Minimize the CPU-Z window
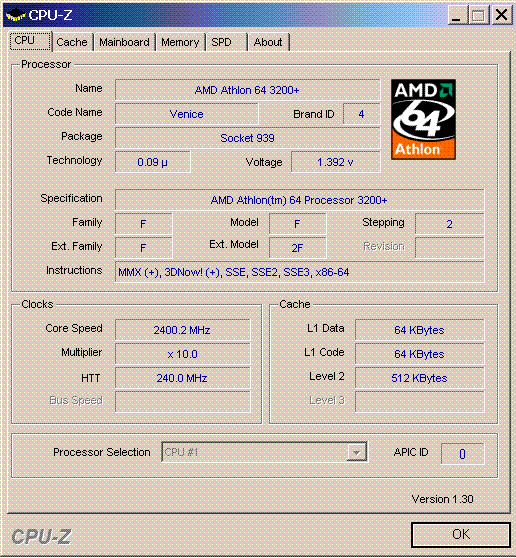The height and width of the screenshot is (558, 516). (457, 15)
